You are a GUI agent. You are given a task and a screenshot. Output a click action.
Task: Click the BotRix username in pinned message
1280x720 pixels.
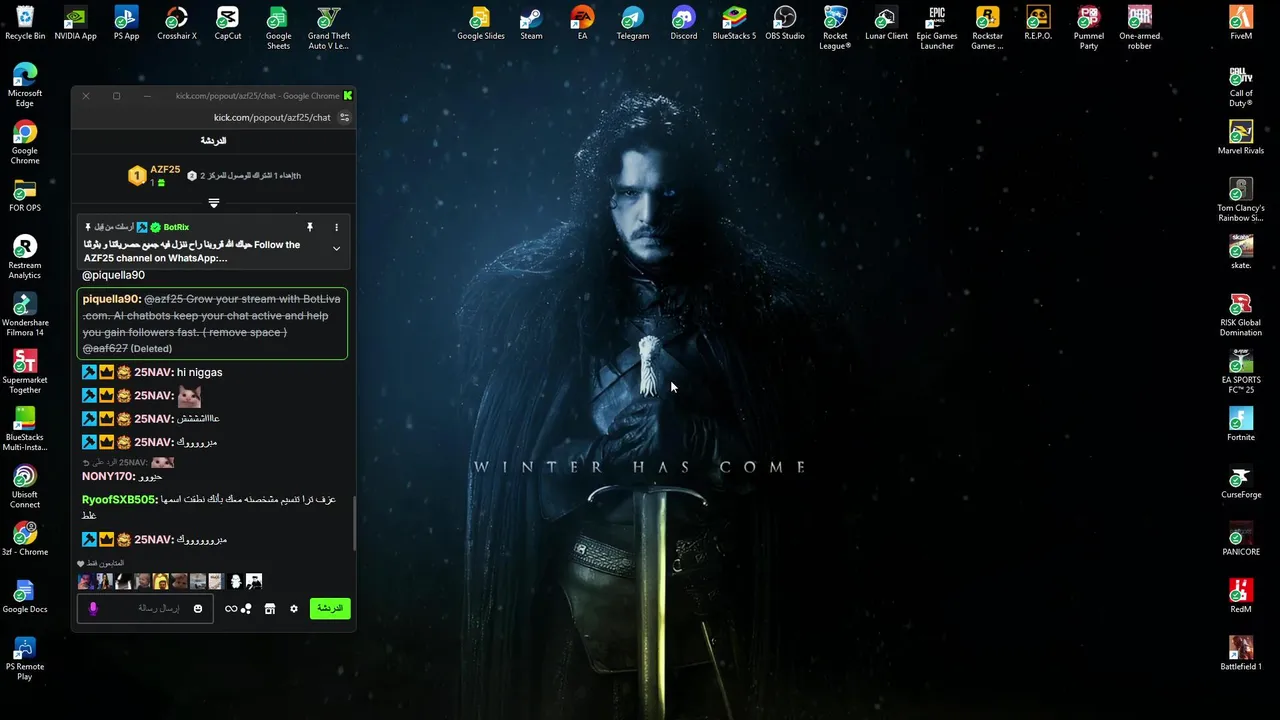(176, 227)
